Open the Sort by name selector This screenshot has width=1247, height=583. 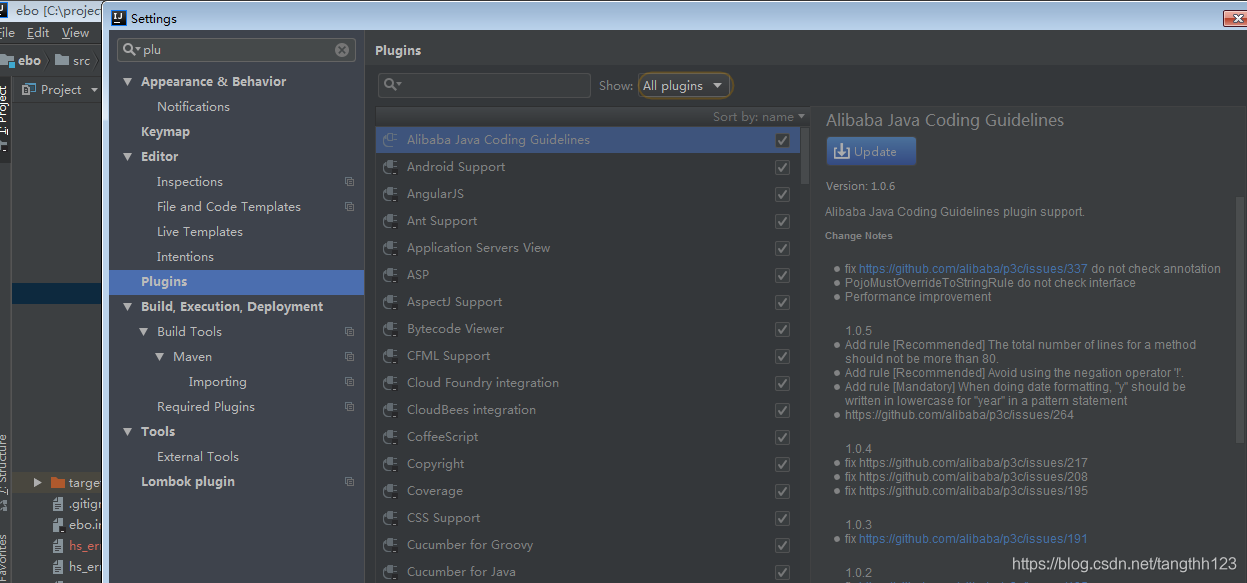(x=758, y=117)
